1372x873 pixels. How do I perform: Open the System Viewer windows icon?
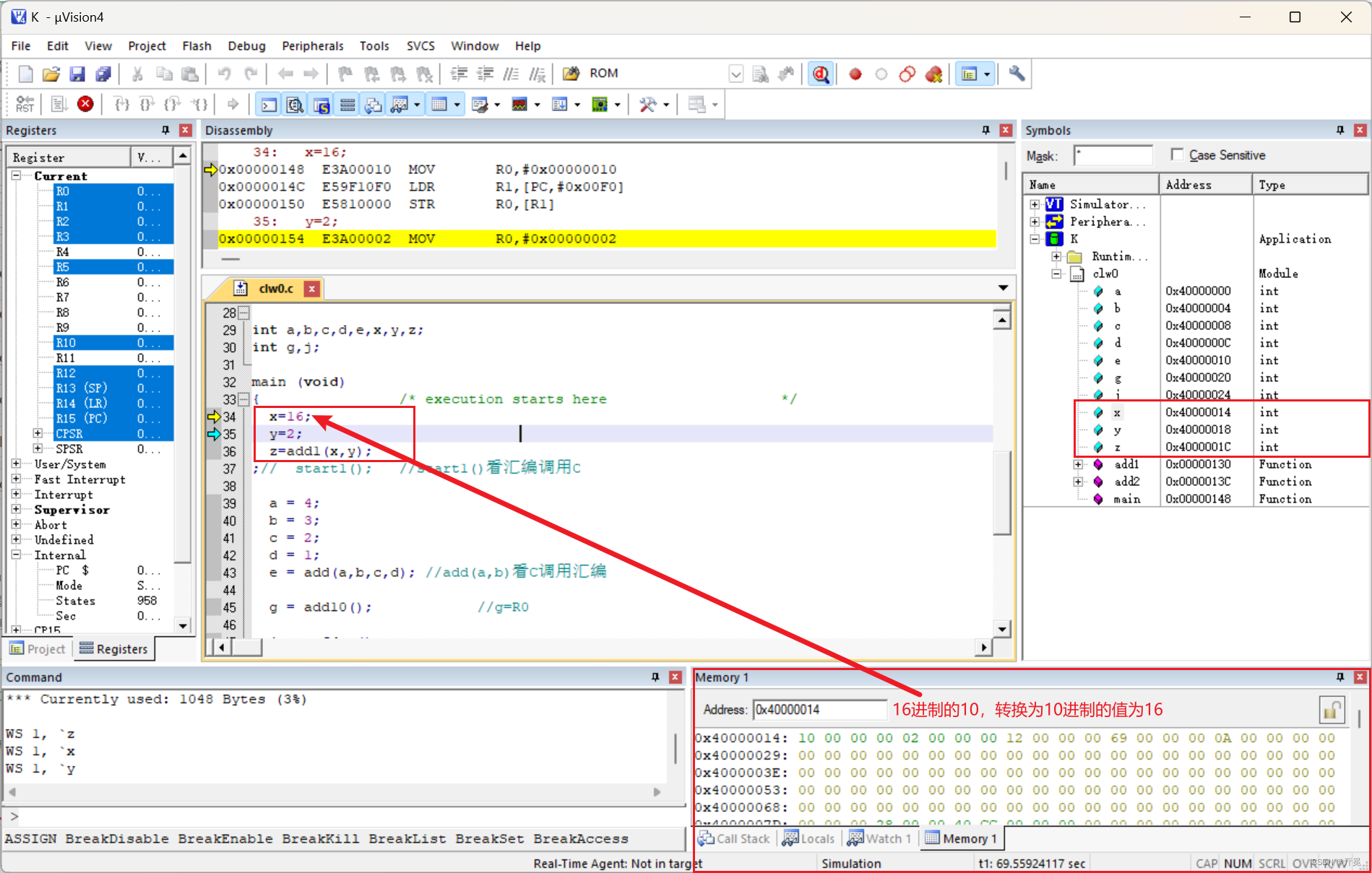coord(599,105)
